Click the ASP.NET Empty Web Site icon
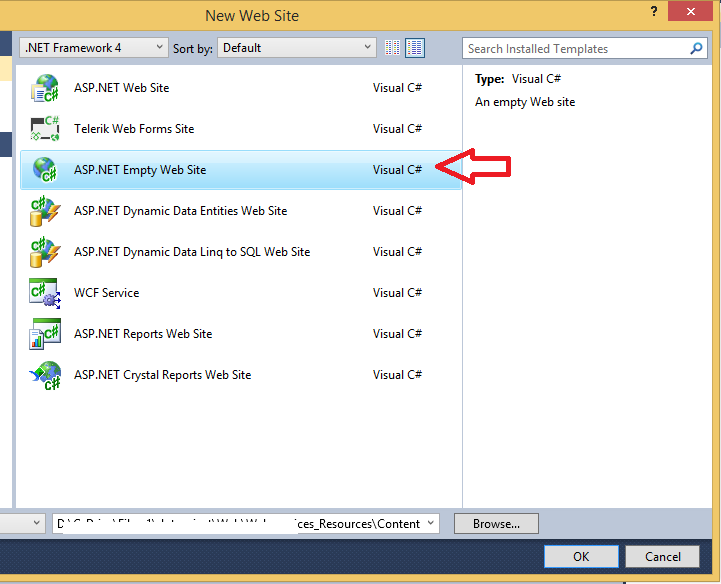 45,170
